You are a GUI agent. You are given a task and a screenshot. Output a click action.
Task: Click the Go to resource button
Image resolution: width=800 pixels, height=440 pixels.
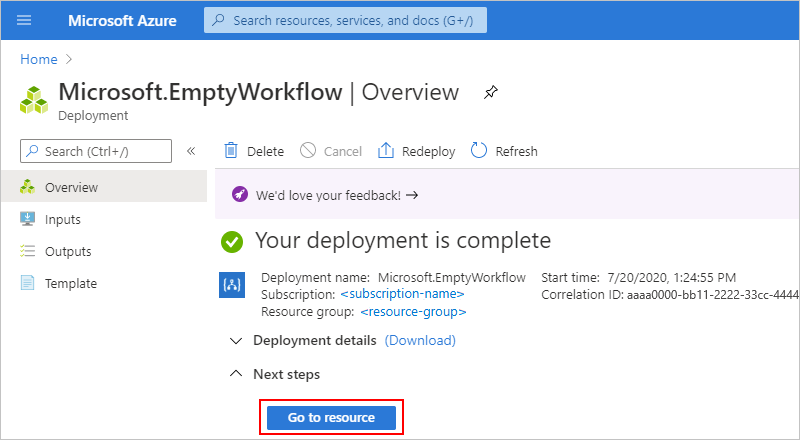(x=331, y=417)
